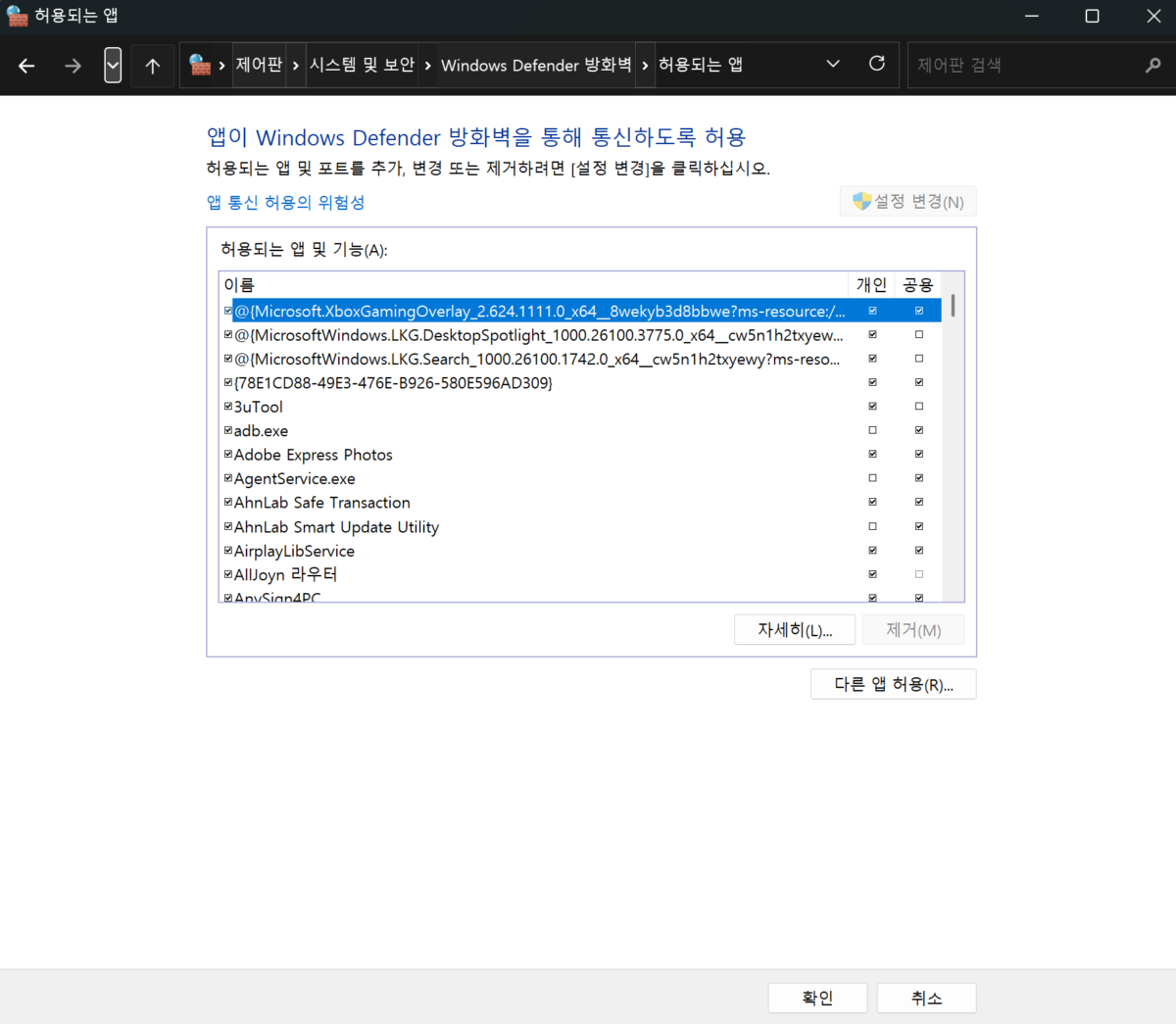This screenshot has width=1176, height=1024.
Task: Toggle the 개인 checkbox for adb.exe
Action: [x=872, y=430]
